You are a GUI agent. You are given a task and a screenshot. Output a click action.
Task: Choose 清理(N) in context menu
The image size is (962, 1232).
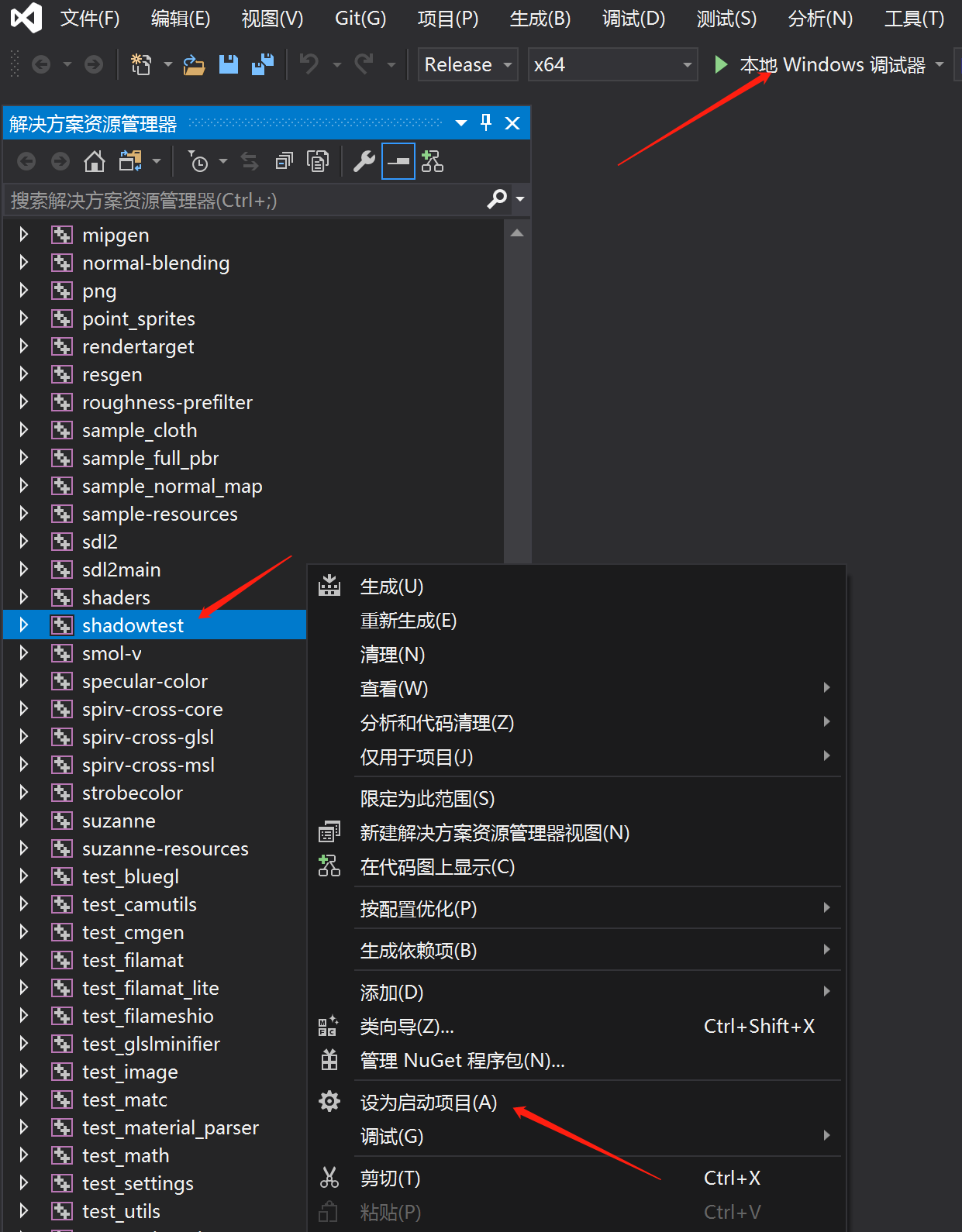[x=576, y=655]
